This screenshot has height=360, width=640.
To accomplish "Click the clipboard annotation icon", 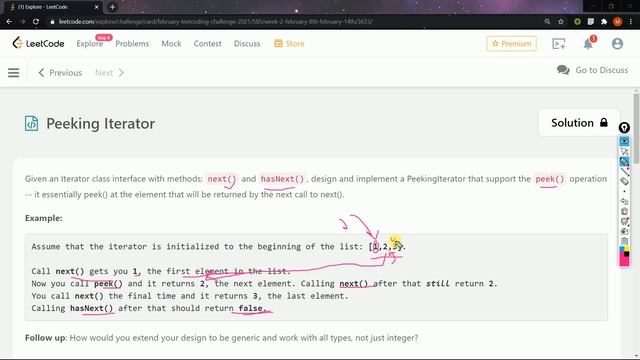I will tap(624, 241).
